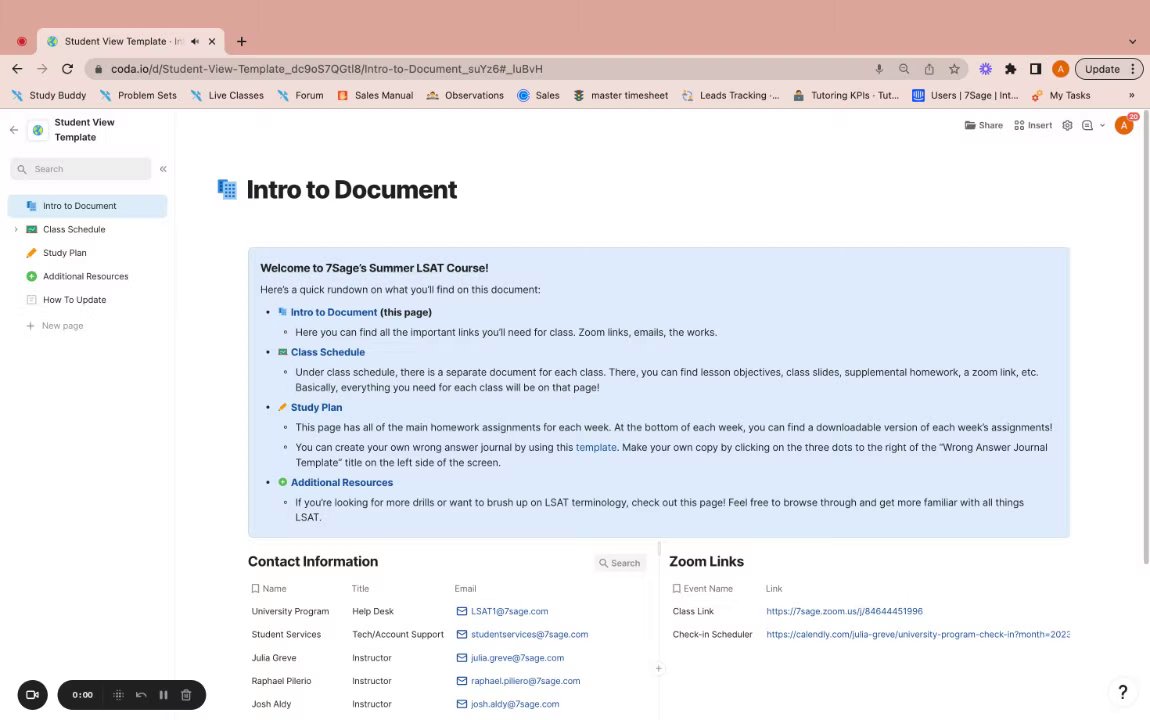Image resolution: width=1150 pixels, height=720 pixels.
Task: Click the page icon next to Intro title
Action: click(227, 189)
